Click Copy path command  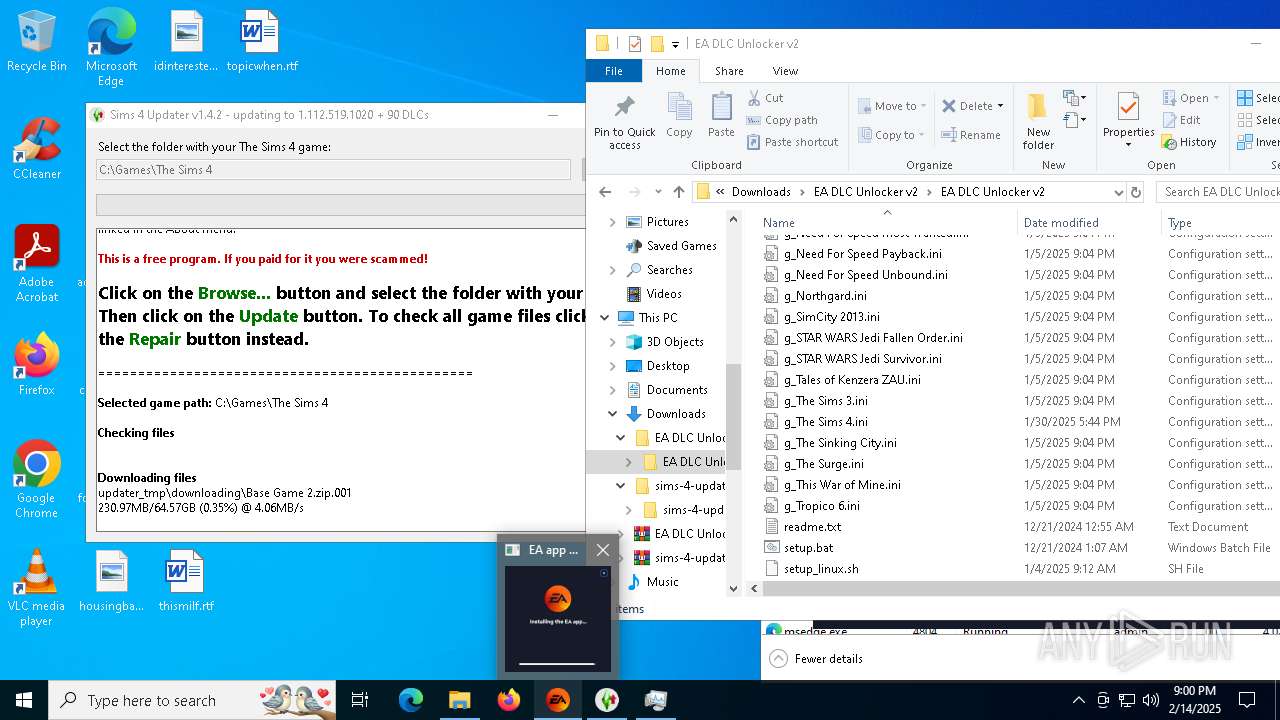click(x=782, y=120)
